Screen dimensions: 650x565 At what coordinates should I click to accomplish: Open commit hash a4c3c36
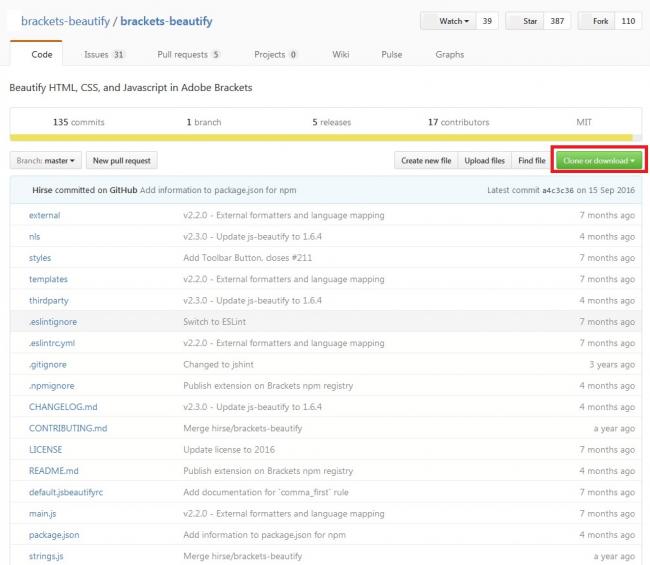point(558,190)
